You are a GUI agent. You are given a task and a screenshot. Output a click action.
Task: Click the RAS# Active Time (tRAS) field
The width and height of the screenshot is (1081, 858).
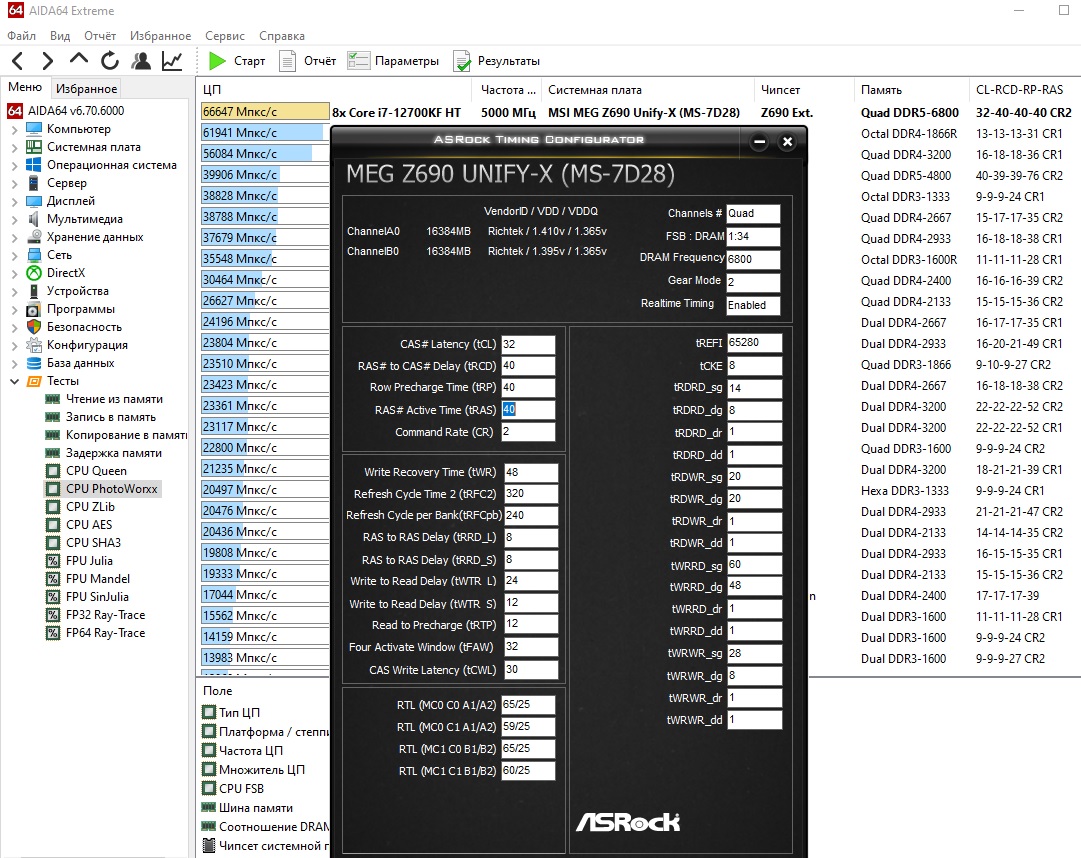click(x=528, y=409)
